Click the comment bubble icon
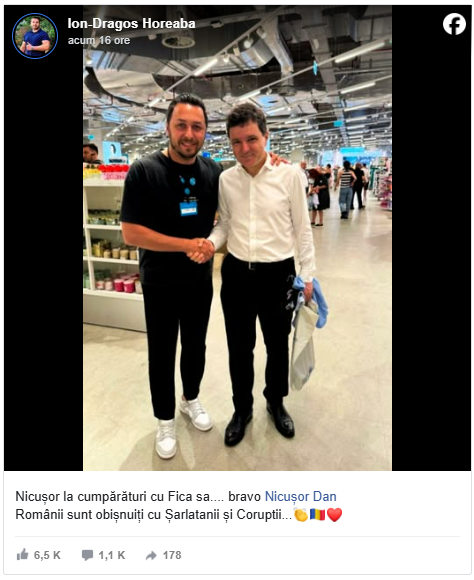This screenshot has width=474, height=580. click(87, 555)
